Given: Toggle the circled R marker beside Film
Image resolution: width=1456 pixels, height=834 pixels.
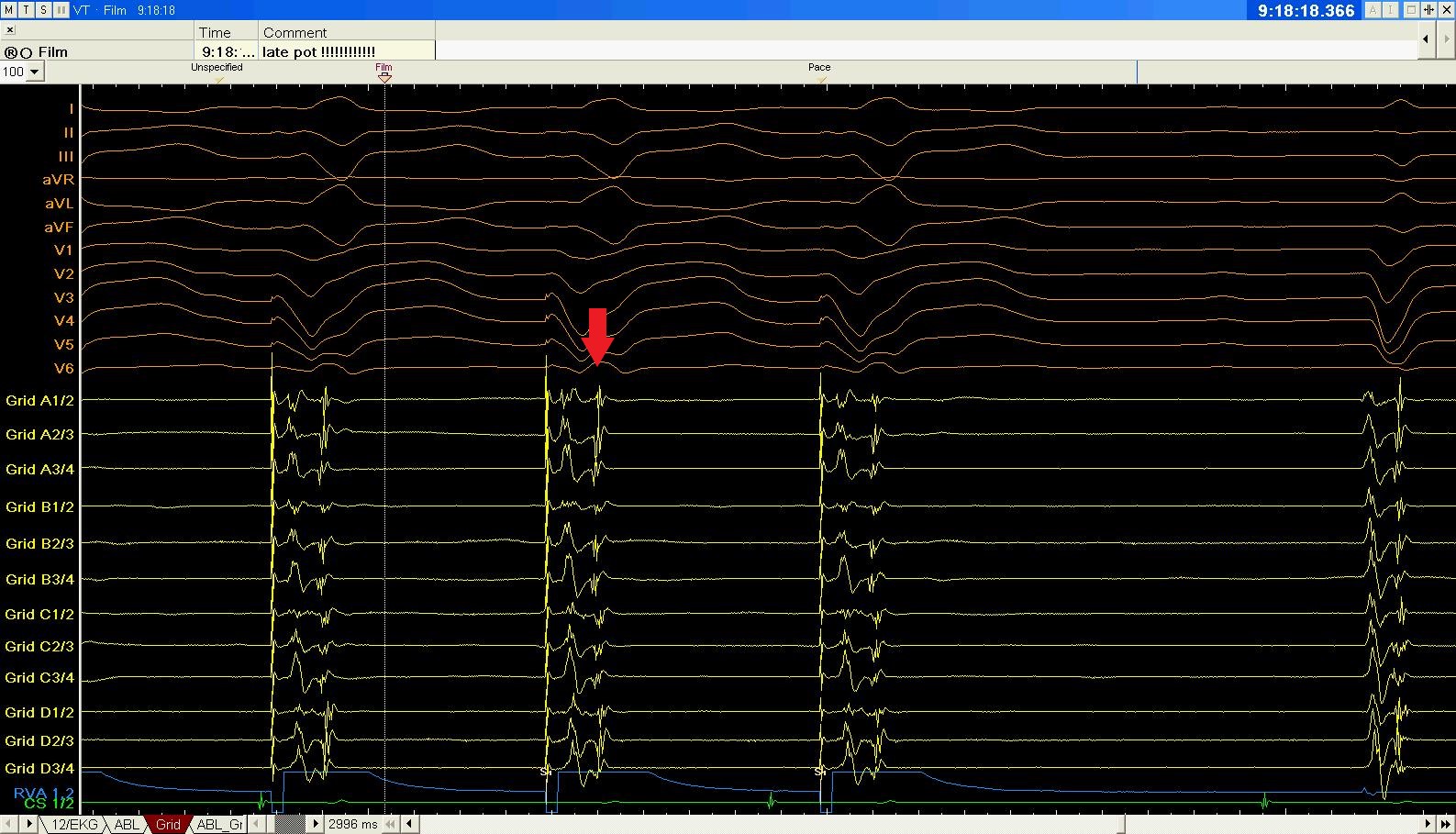Looking at the screenshot, I should [11, 53].
